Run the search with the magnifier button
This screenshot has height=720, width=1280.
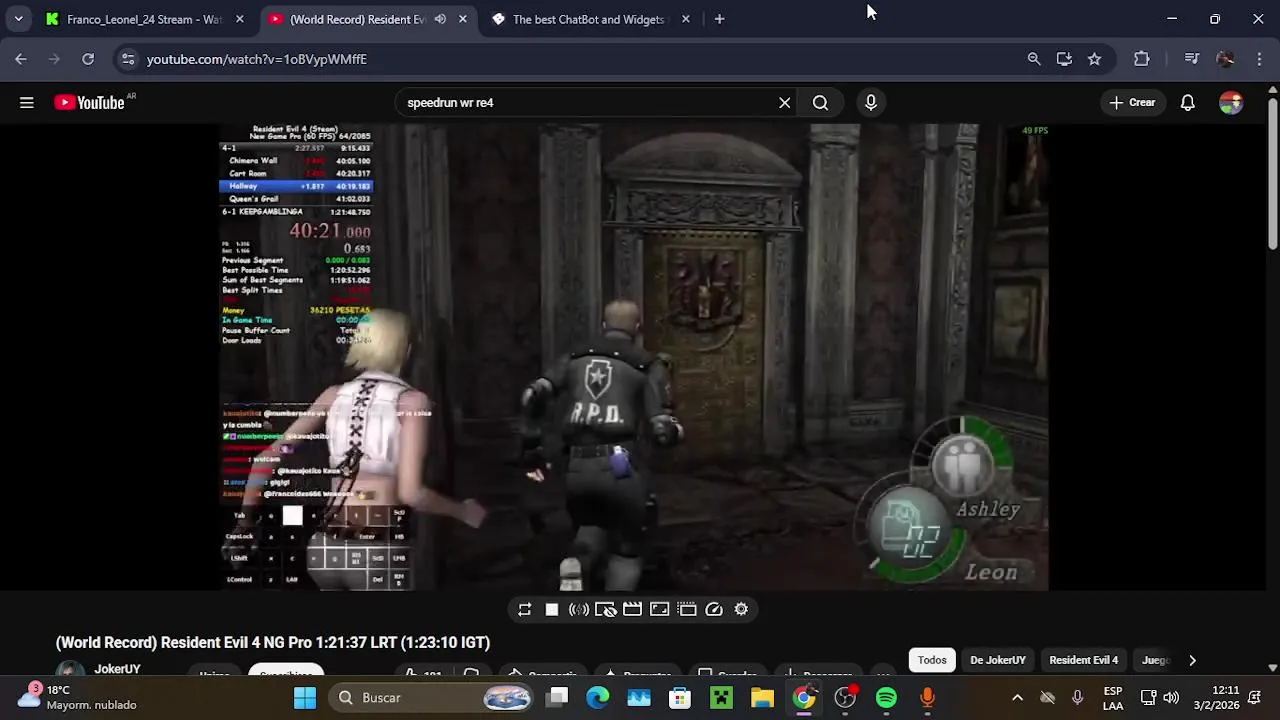pos(820,102)
